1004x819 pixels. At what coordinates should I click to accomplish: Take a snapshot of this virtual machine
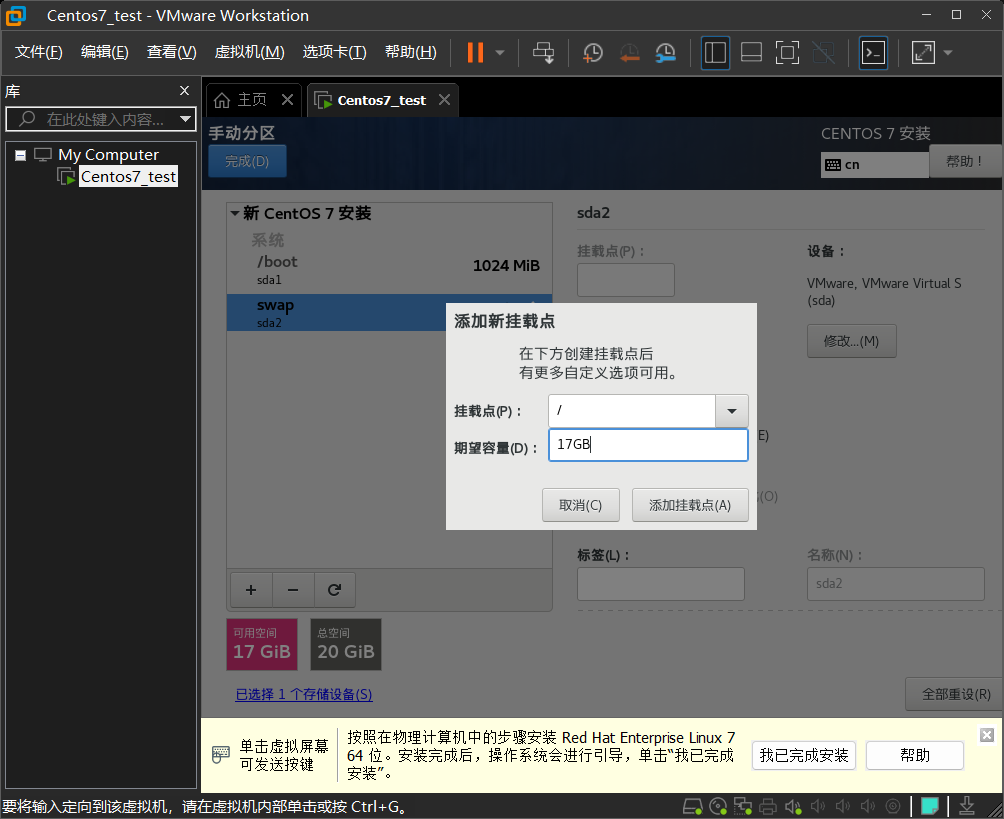click(x=593, y=53)
